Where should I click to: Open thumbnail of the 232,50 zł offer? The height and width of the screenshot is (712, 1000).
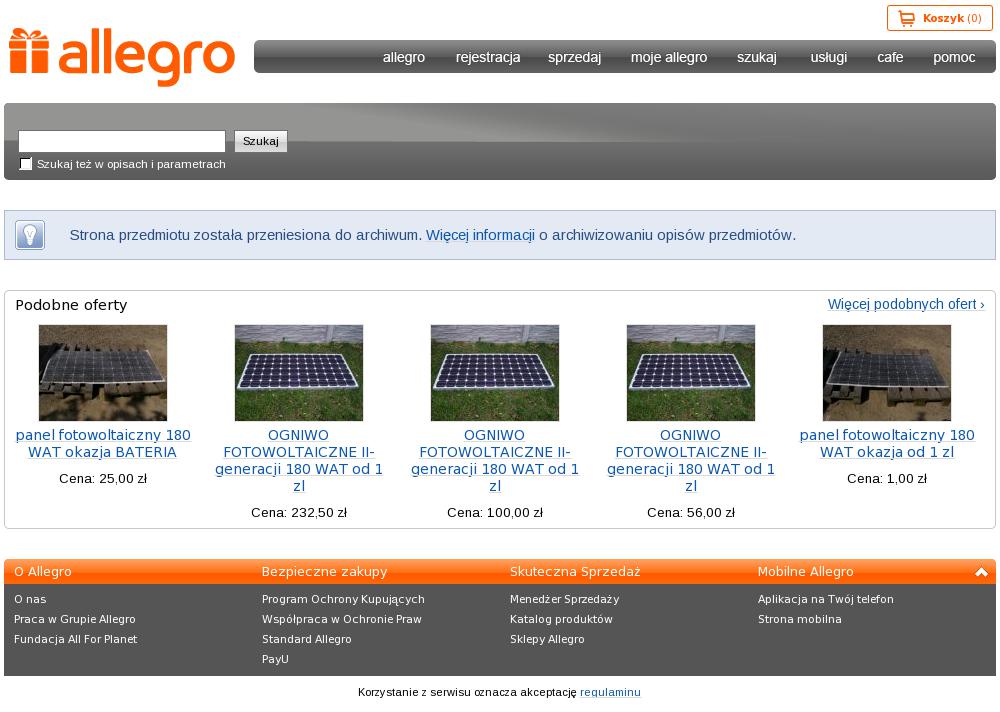coord(298,373)
